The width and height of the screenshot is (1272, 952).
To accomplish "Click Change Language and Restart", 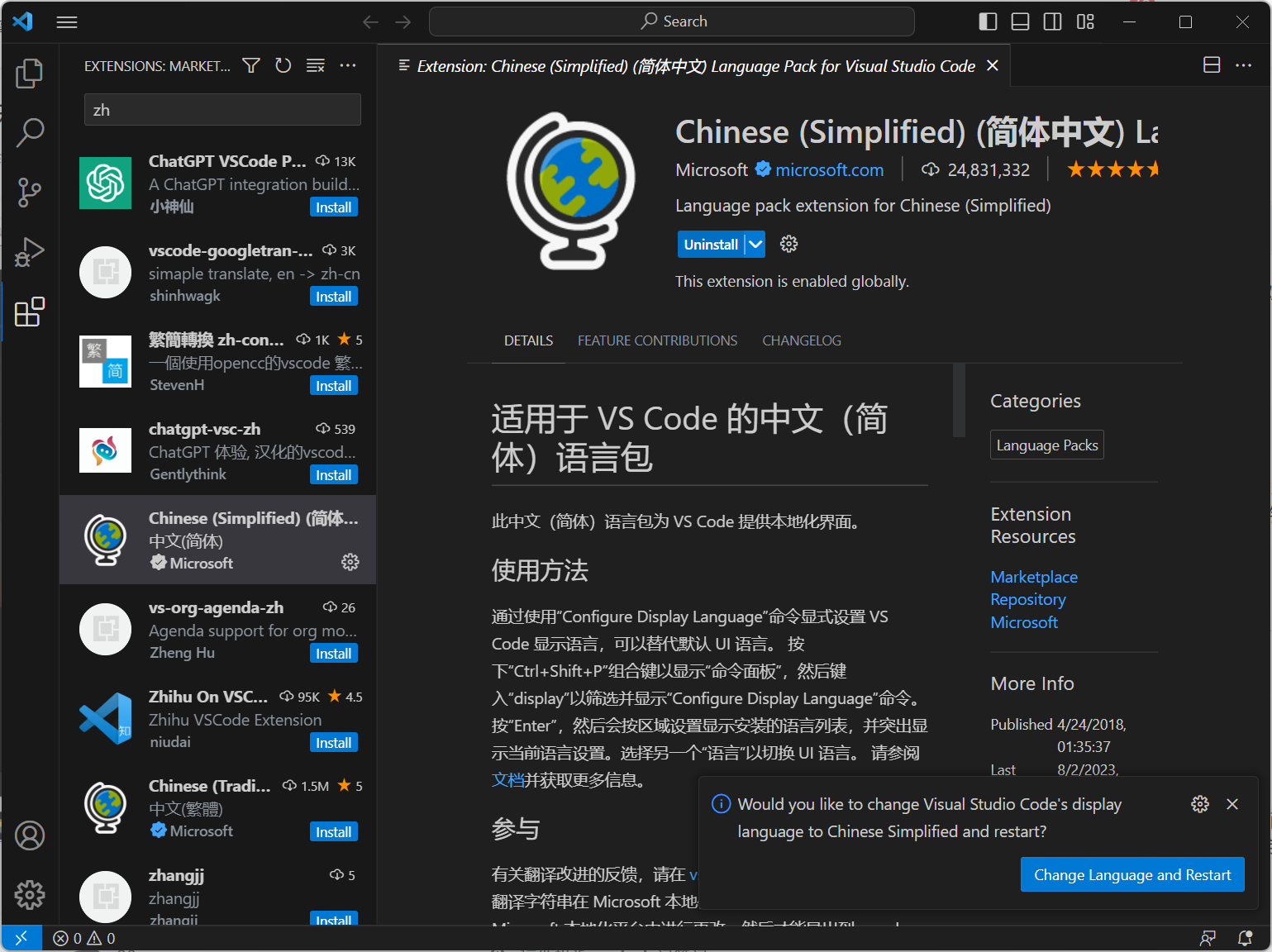I will pos(1132,874).
